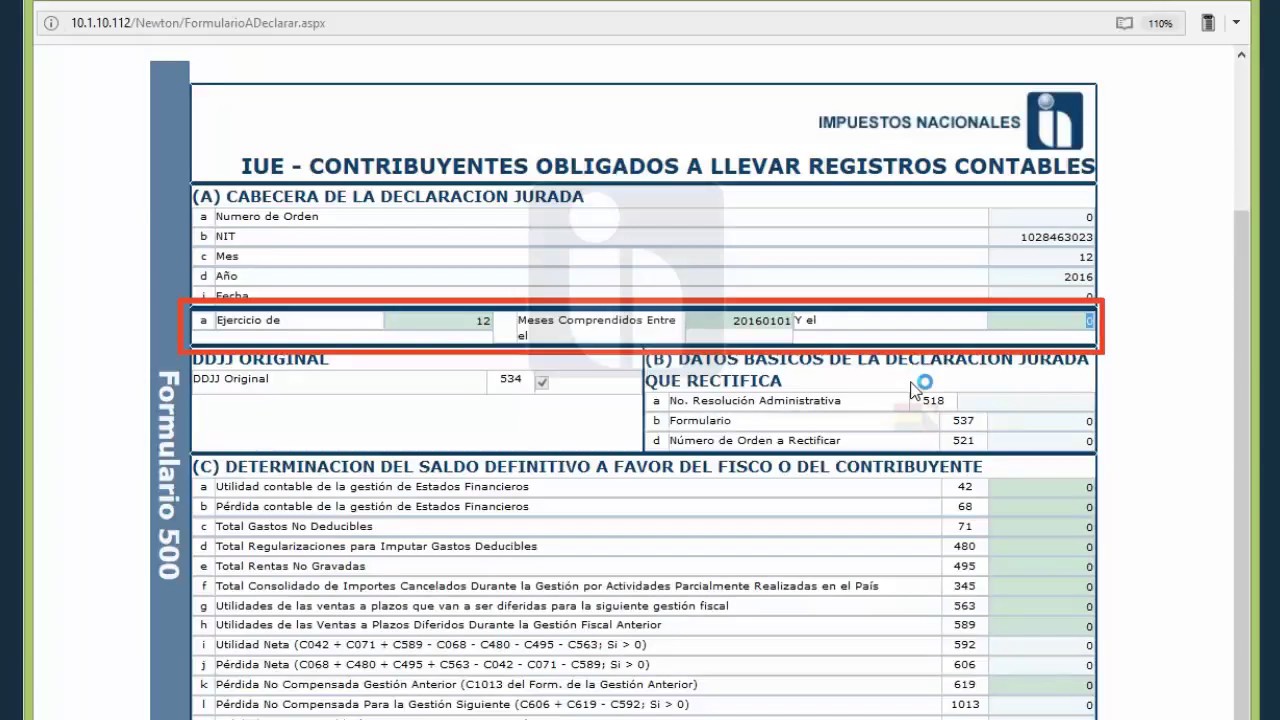Click the 'IUE - CONTRIBUYENTES OBLIGADOS' form title
Screen dimensions: 1280x720
[x=668, y=166]
